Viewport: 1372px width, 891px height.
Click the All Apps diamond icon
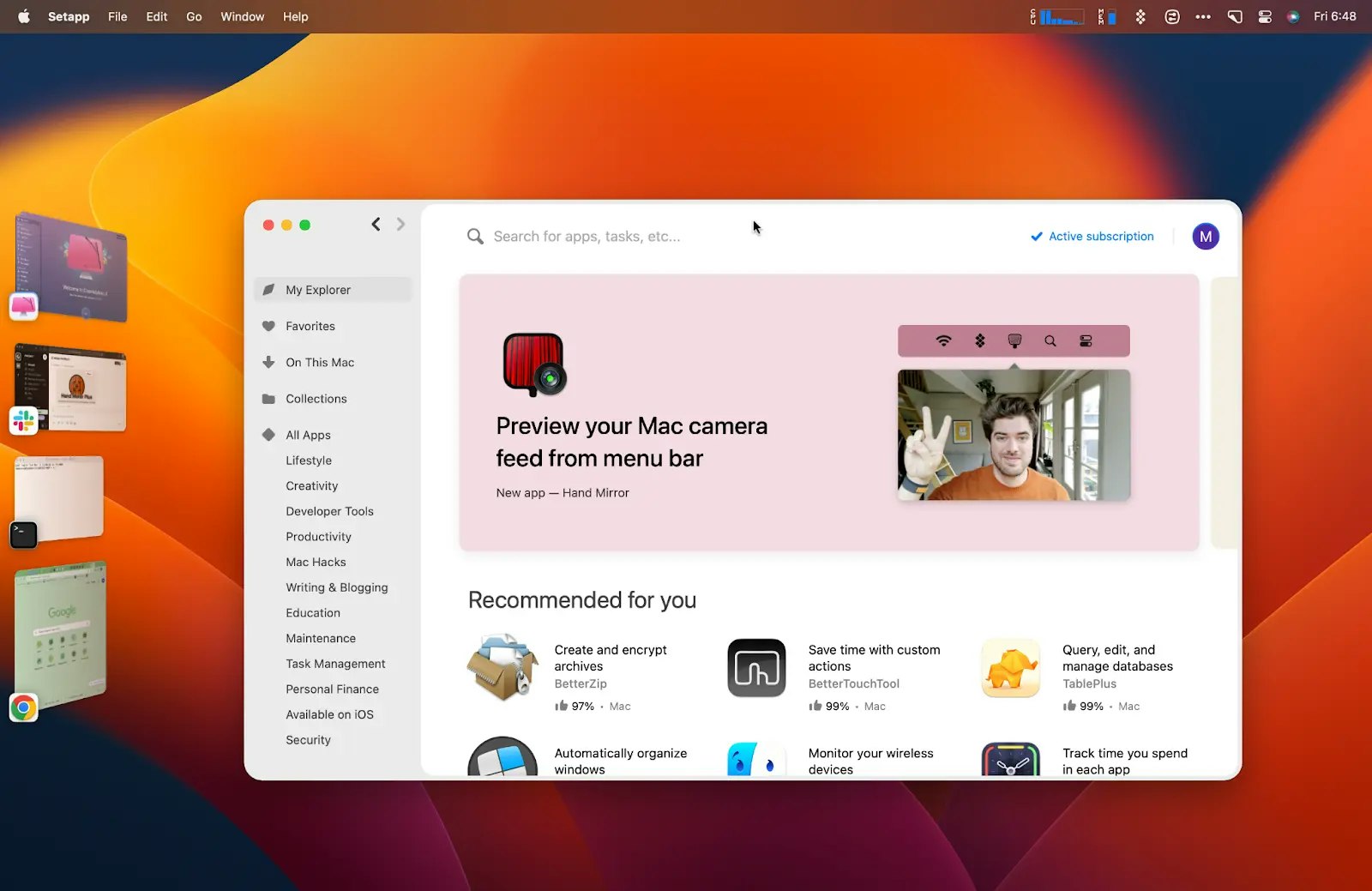click(268, 435)
